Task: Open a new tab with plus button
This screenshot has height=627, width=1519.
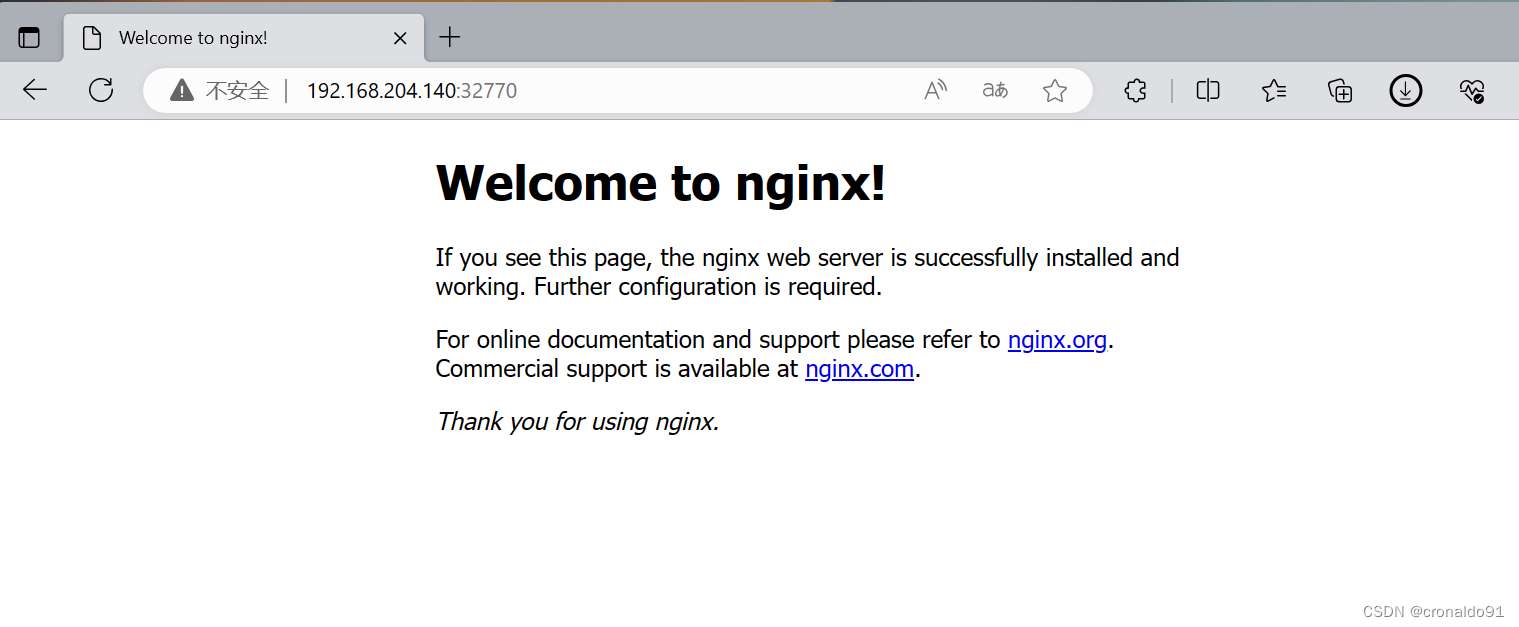Action: coord(450,38)
